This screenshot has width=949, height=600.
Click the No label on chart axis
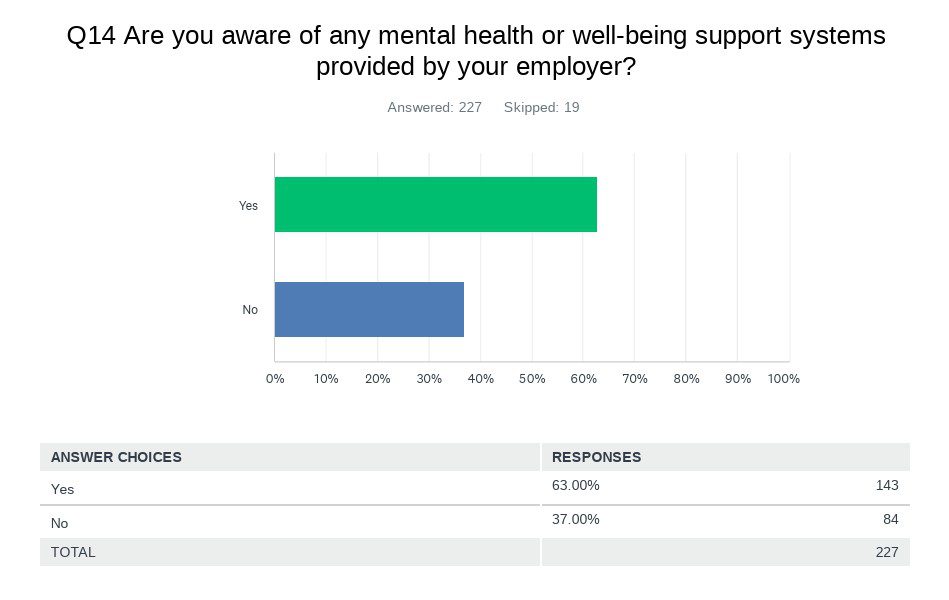tap(250, 310)
